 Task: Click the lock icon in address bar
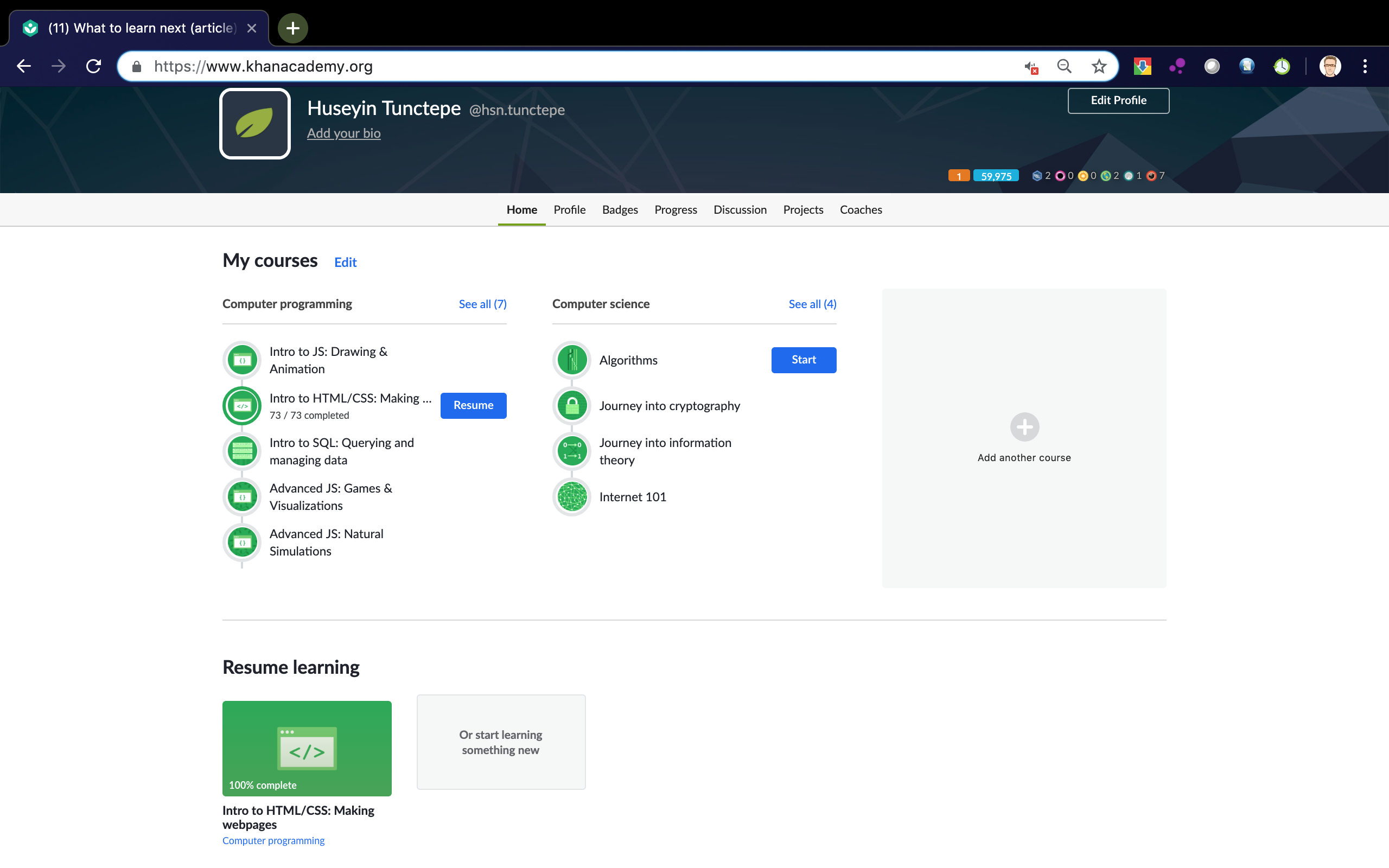pyautogui.click(x=137, y=67)
